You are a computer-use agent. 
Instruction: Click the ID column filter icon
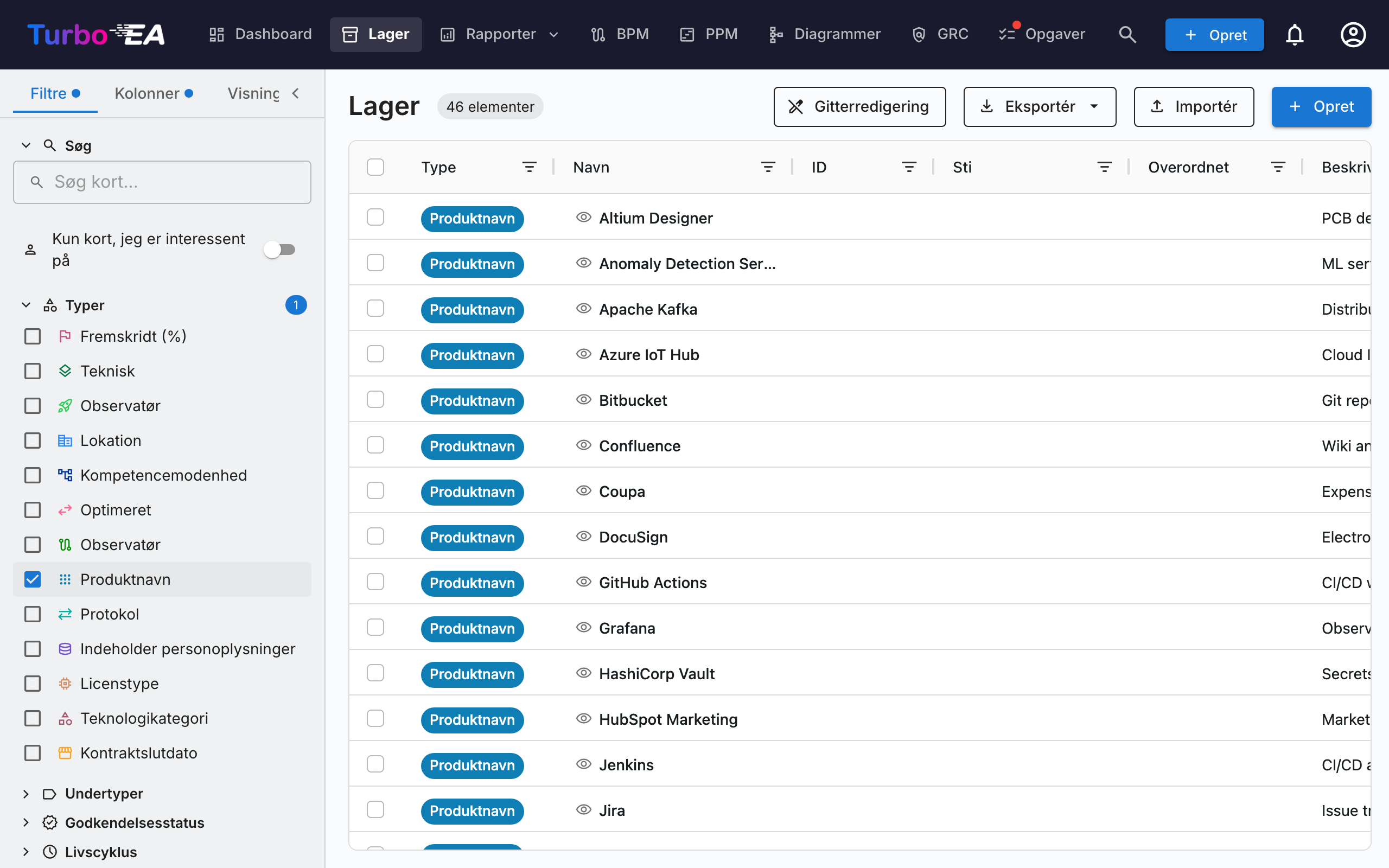(909, 167)
